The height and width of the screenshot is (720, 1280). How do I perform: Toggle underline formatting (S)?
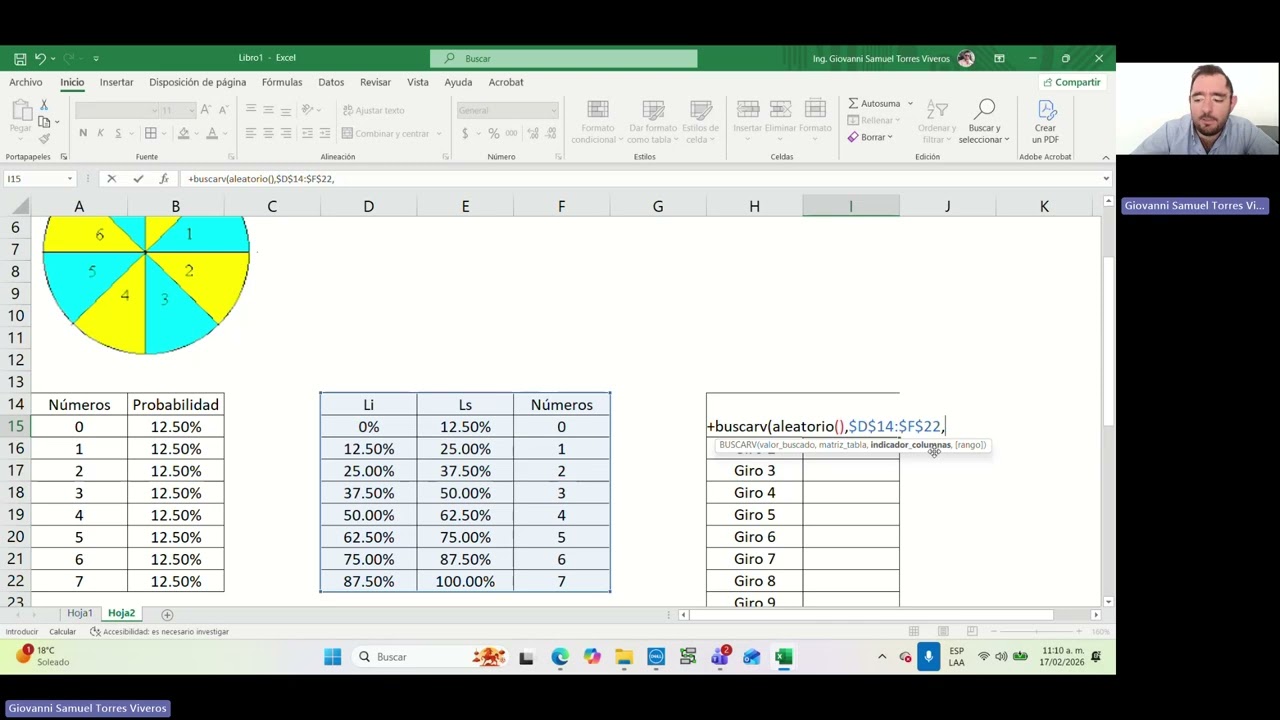(x=118, y=133)
